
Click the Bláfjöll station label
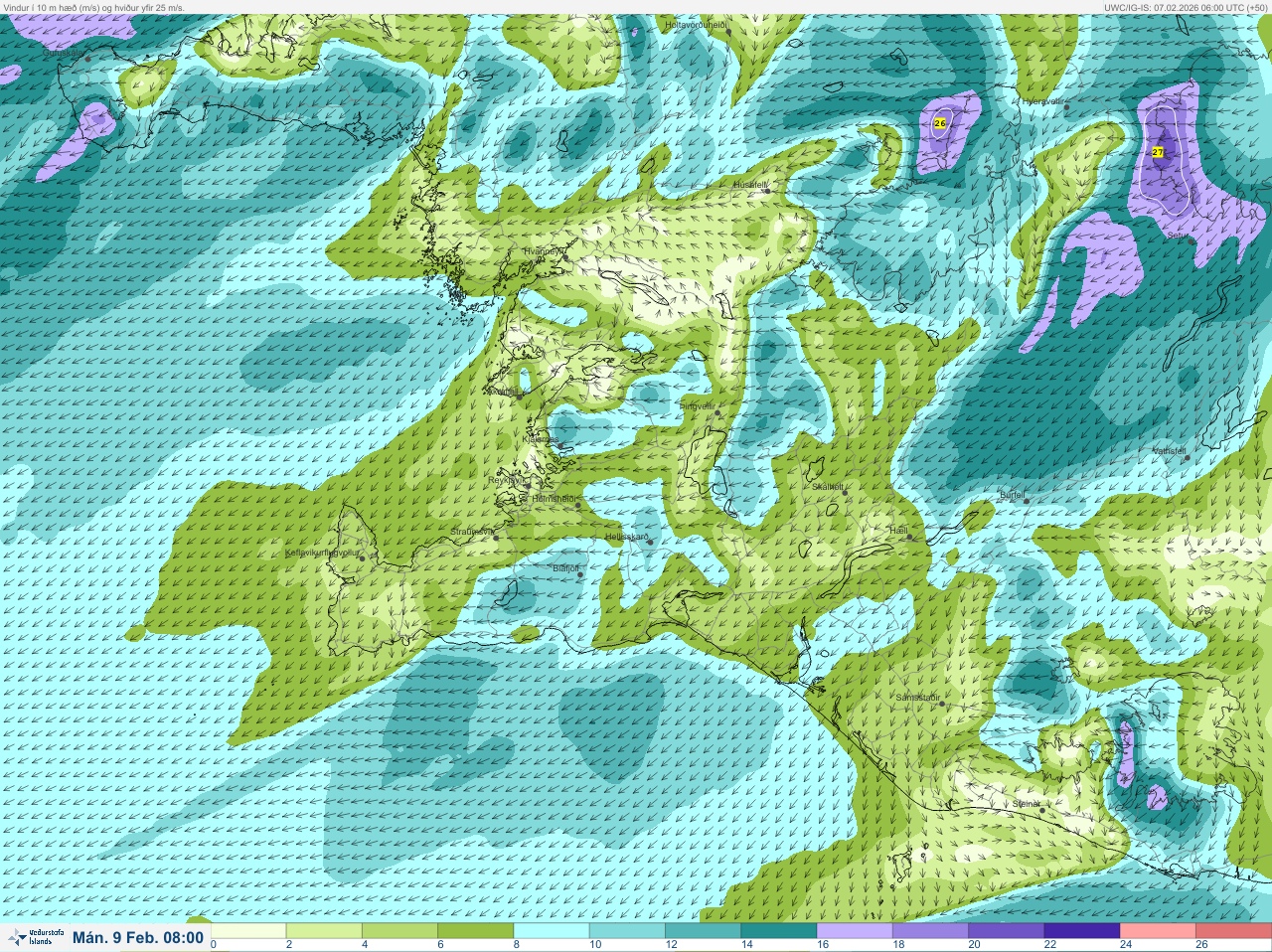click(565, 567)
